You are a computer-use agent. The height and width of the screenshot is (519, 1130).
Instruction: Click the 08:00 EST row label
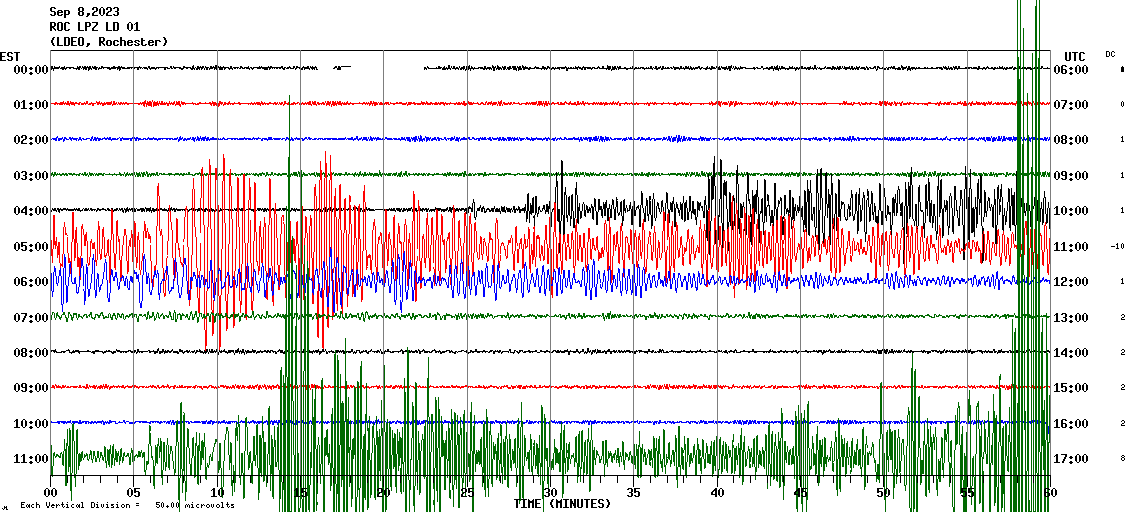pyautogui.click(x=30, y=353)
